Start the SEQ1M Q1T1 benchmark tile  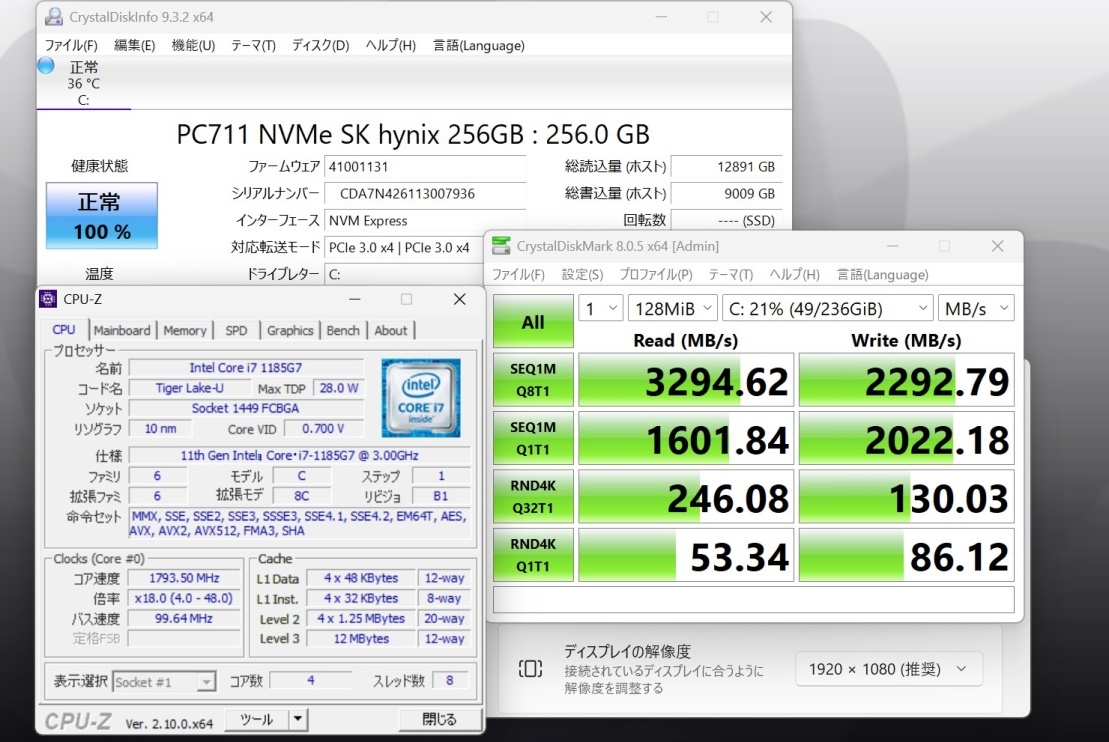(x=532, y=437)
